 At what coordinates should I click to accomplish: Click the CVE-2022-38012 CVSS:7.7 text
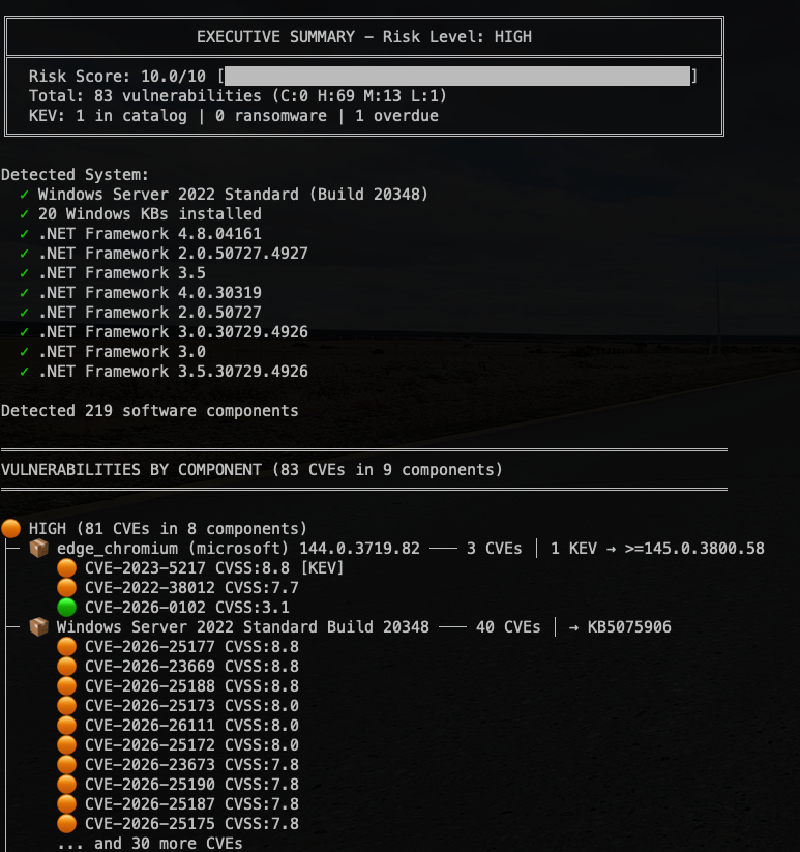(x=192, y=587)
